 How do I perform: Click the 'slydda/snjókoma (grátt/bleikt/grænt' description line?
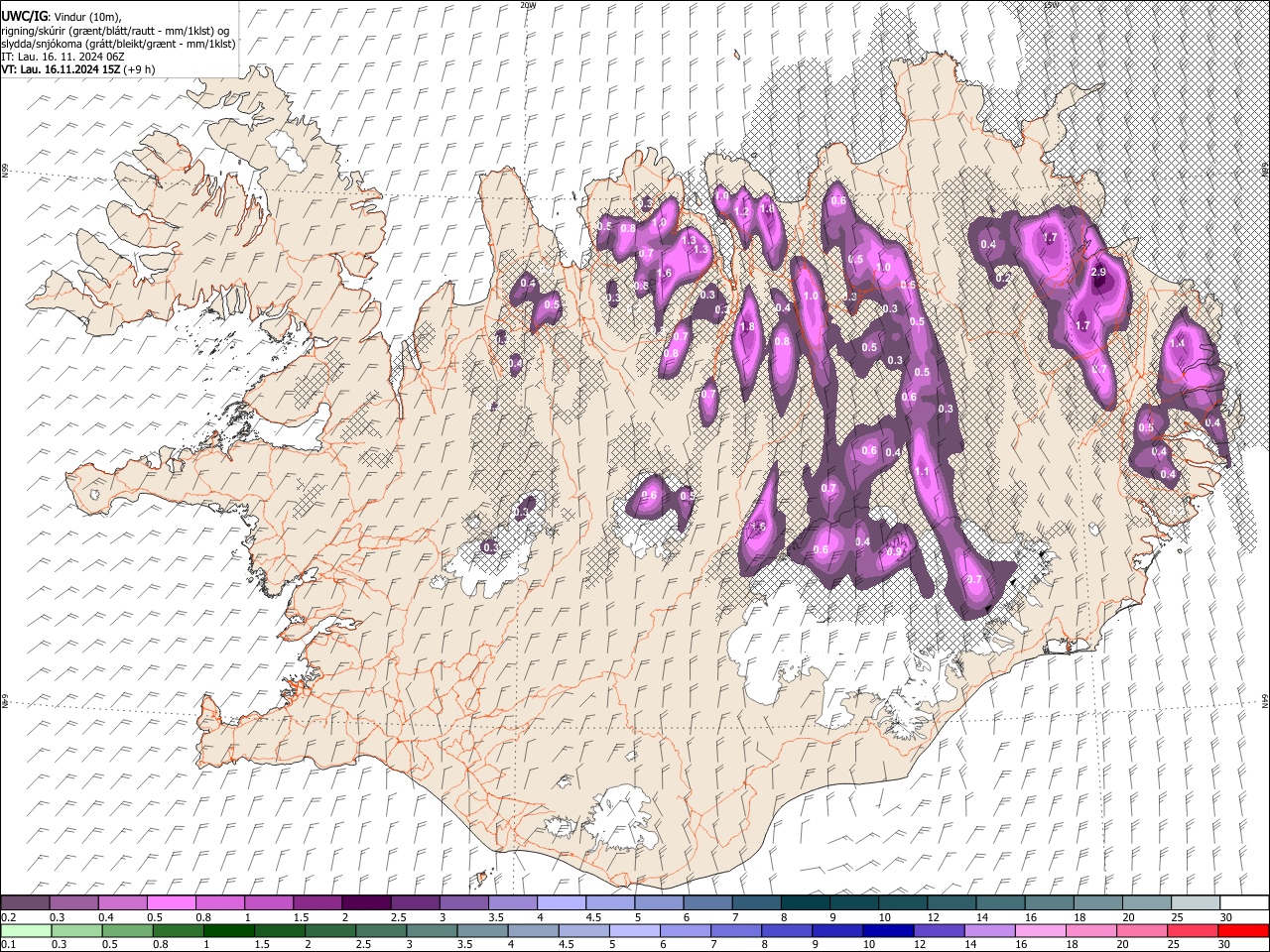point(118,44)
